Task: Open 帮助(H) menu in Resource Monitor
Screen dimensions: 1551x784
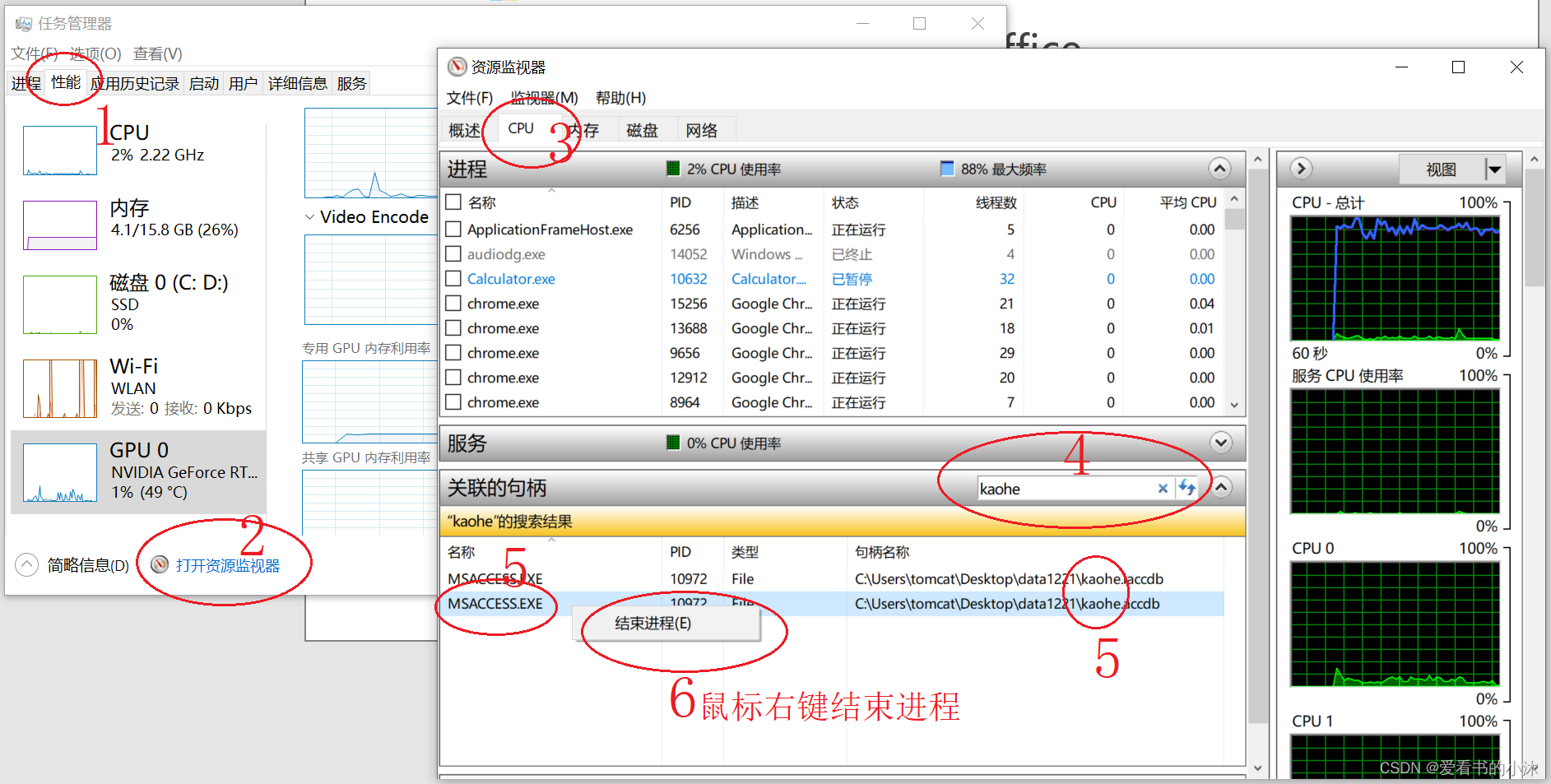Action: click(x=620, y=98)
